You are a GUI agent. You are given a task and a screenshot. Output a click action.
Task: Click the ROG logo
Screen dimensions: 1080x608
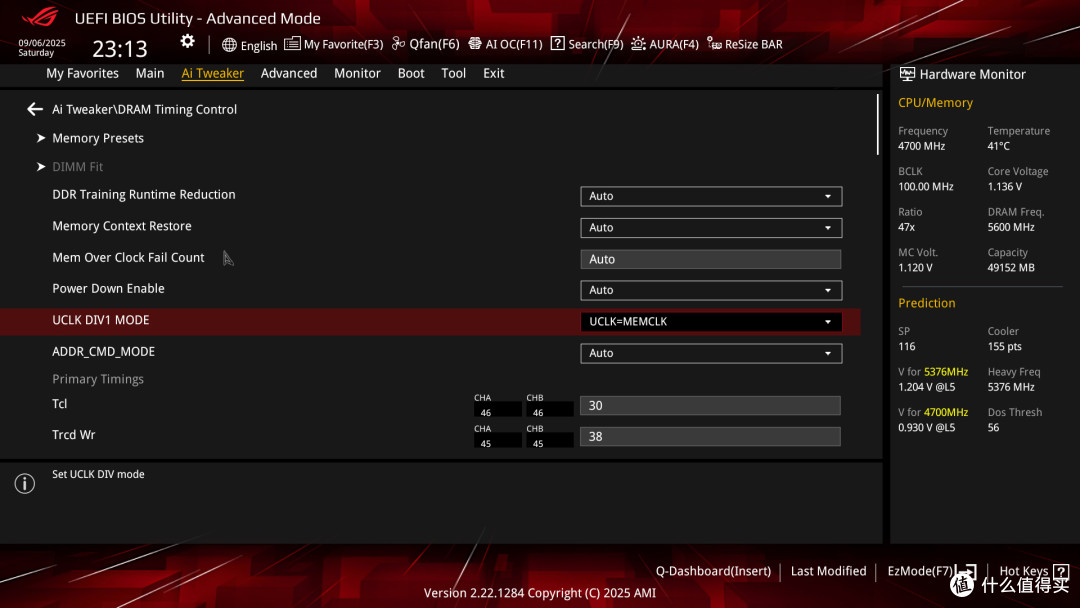pyautogui.click(x=40, y=17)
